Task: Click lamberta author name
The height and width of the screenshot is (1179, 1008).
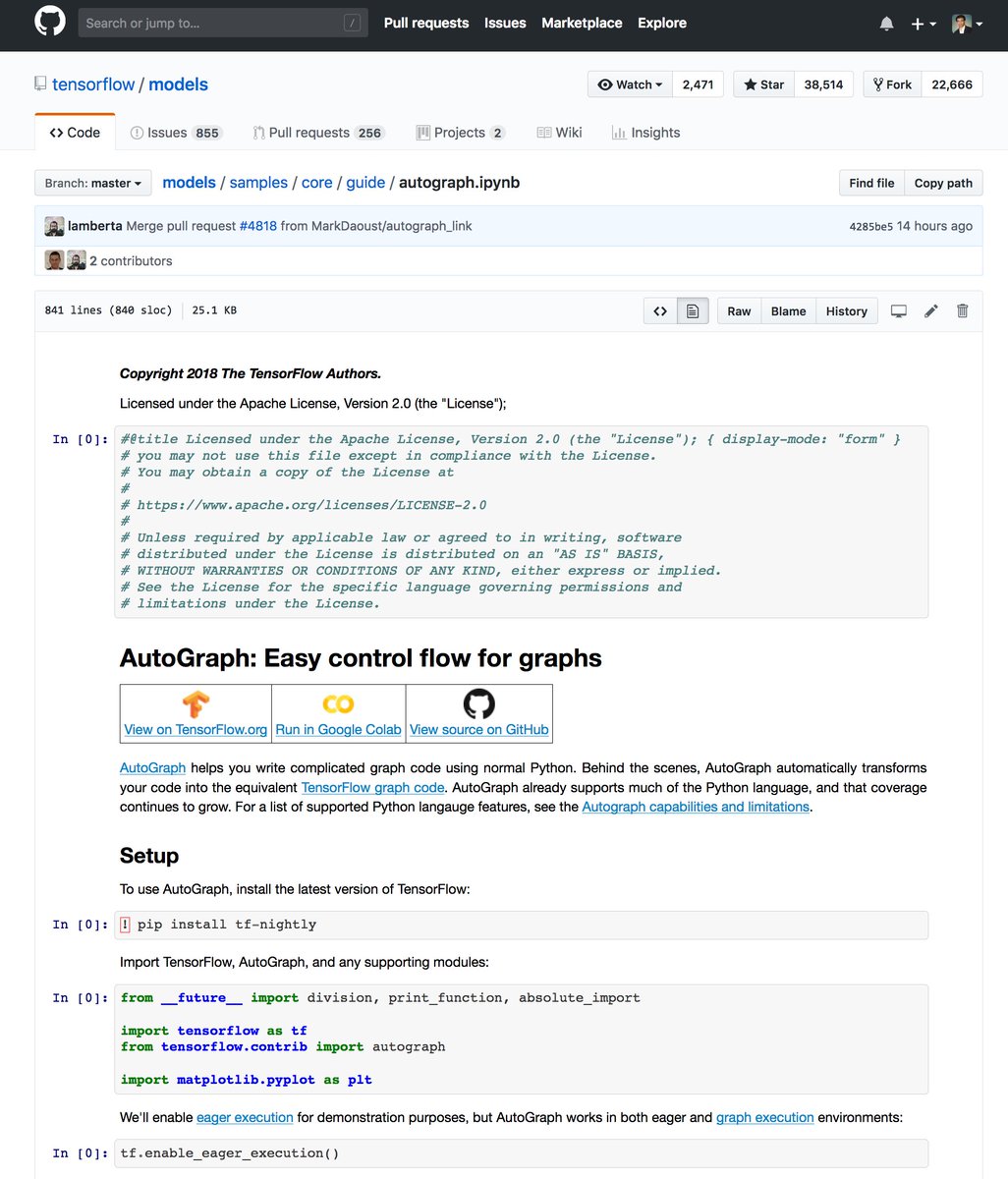Action: tap(95, 226)
